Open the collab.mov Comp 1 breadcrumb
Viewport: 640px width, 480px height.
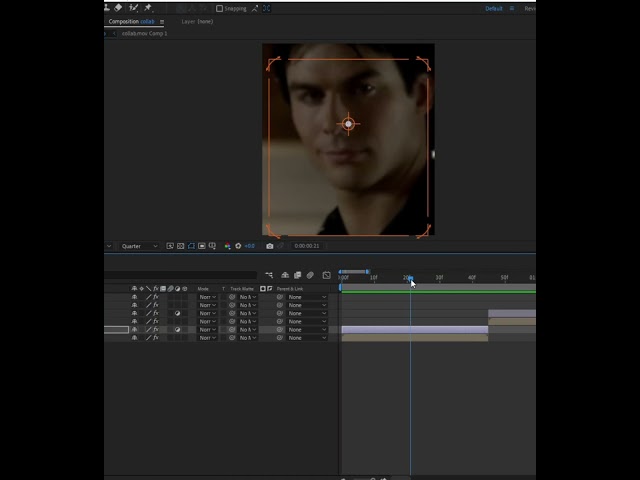144,33
